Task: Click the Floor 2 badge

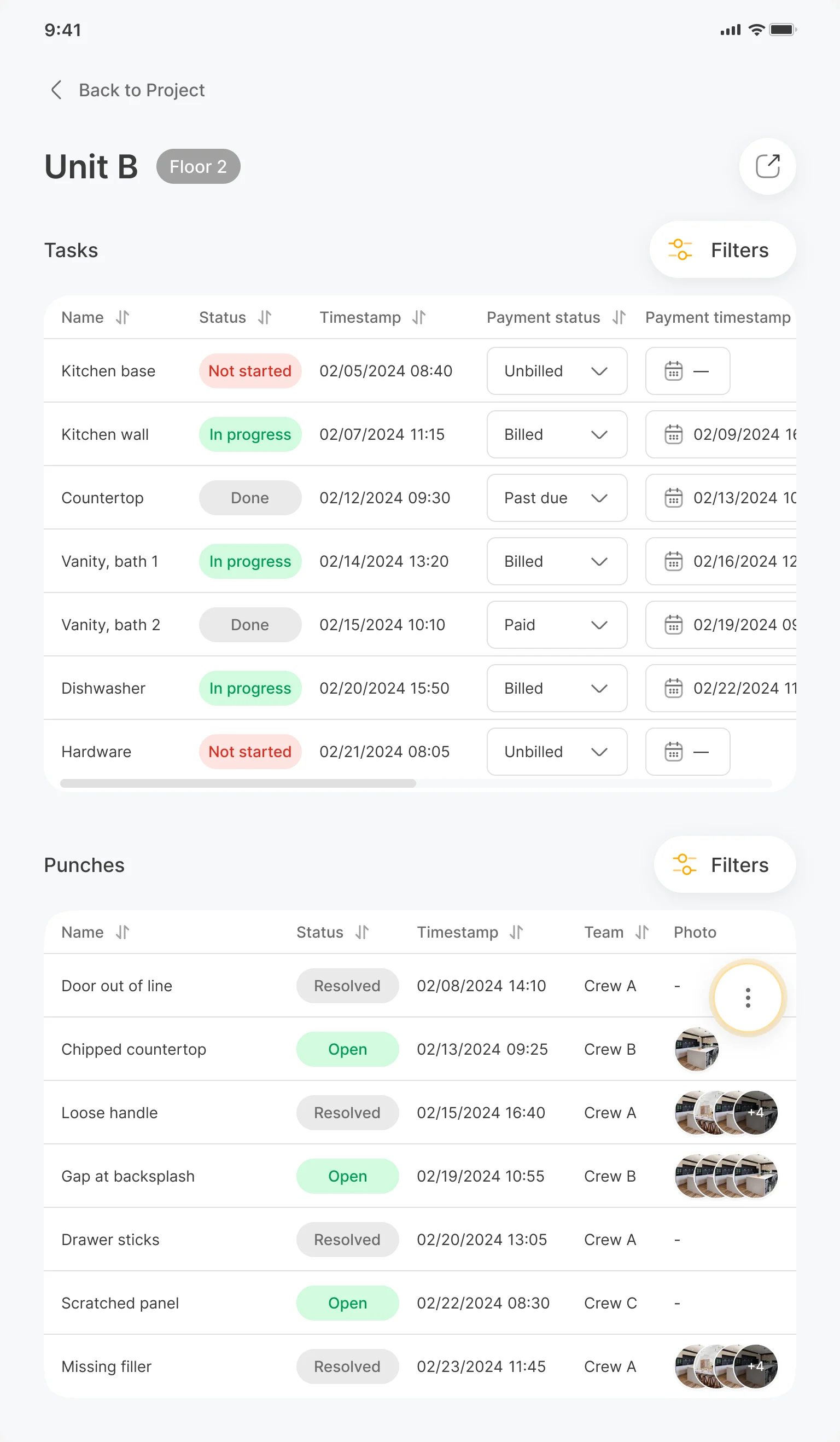Action: point(198,166)
